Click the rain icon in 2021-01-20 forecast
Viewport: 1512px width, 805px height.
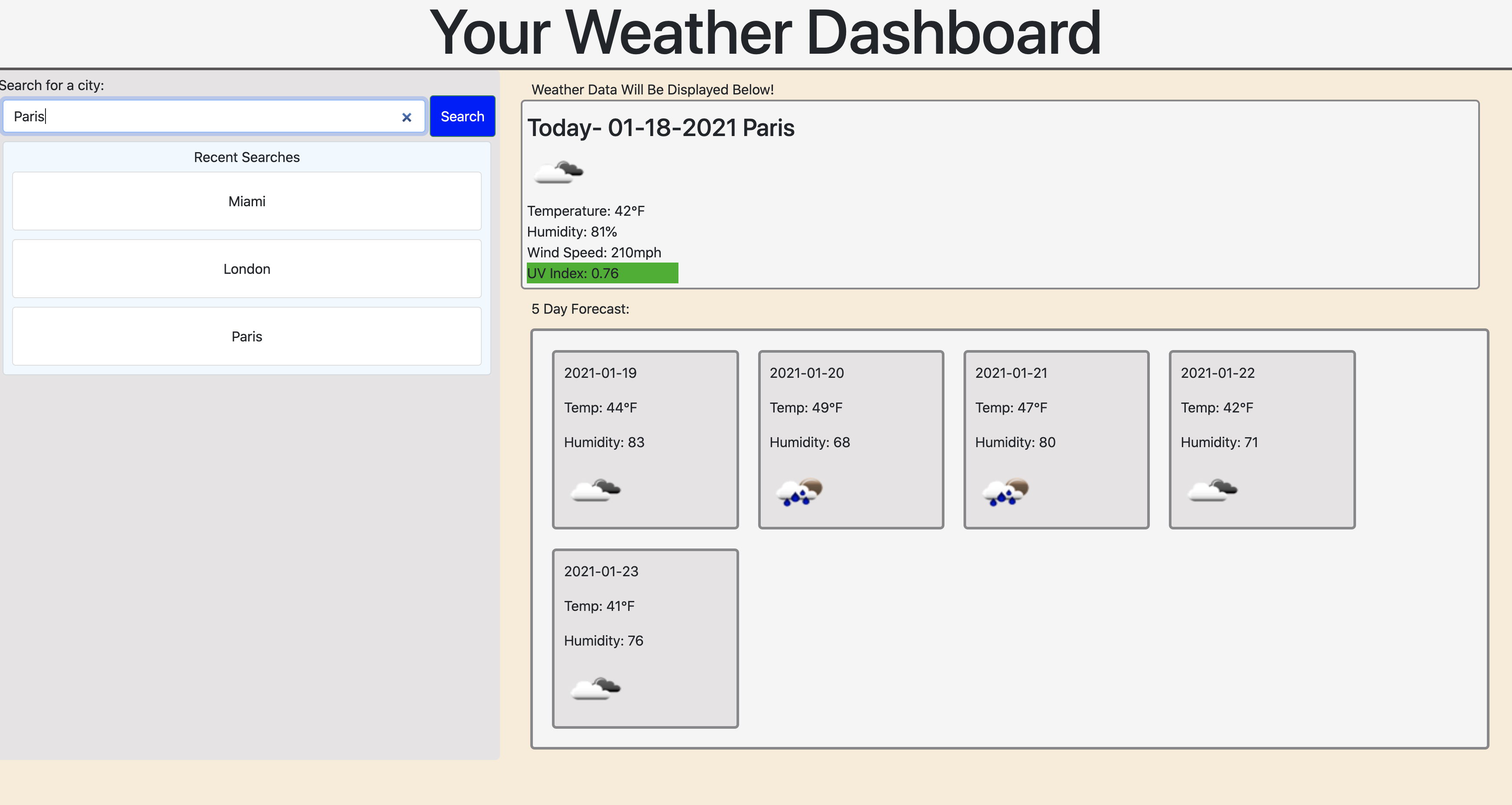tap(799, 491)
